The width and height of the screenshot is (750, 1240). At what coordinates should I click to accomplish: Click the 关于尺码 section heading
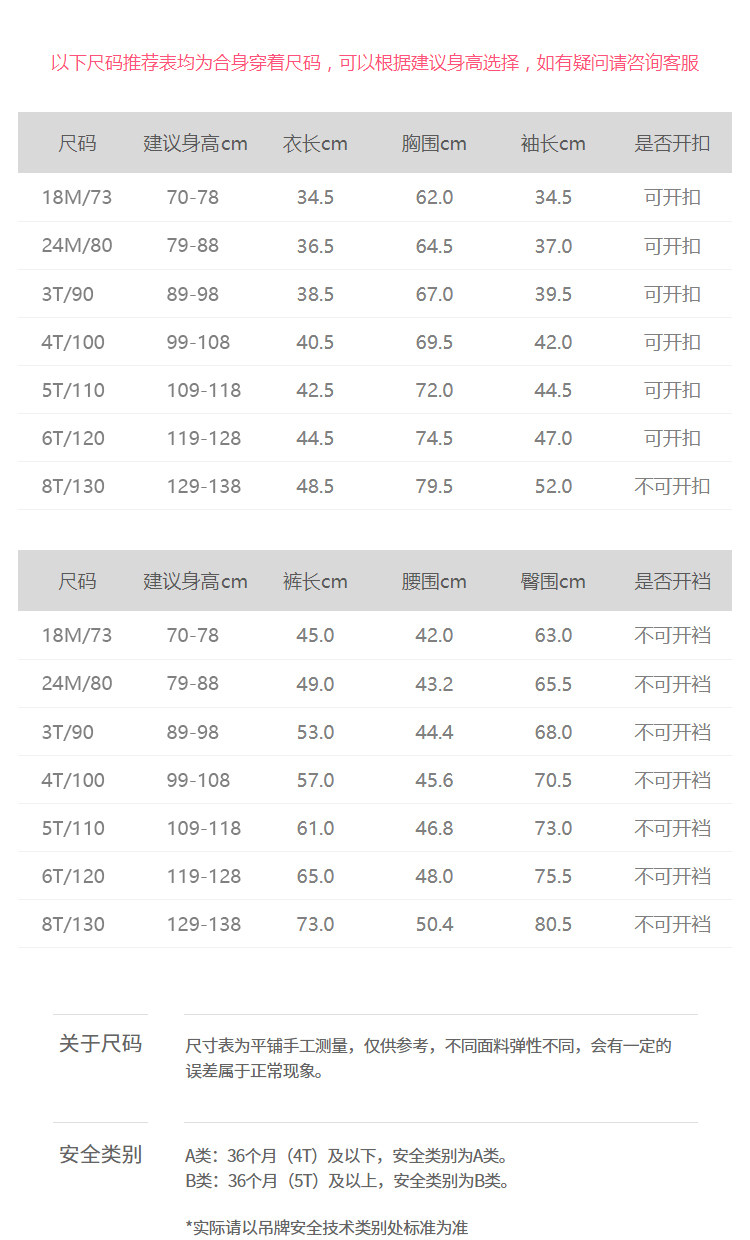coord(100,1044)
